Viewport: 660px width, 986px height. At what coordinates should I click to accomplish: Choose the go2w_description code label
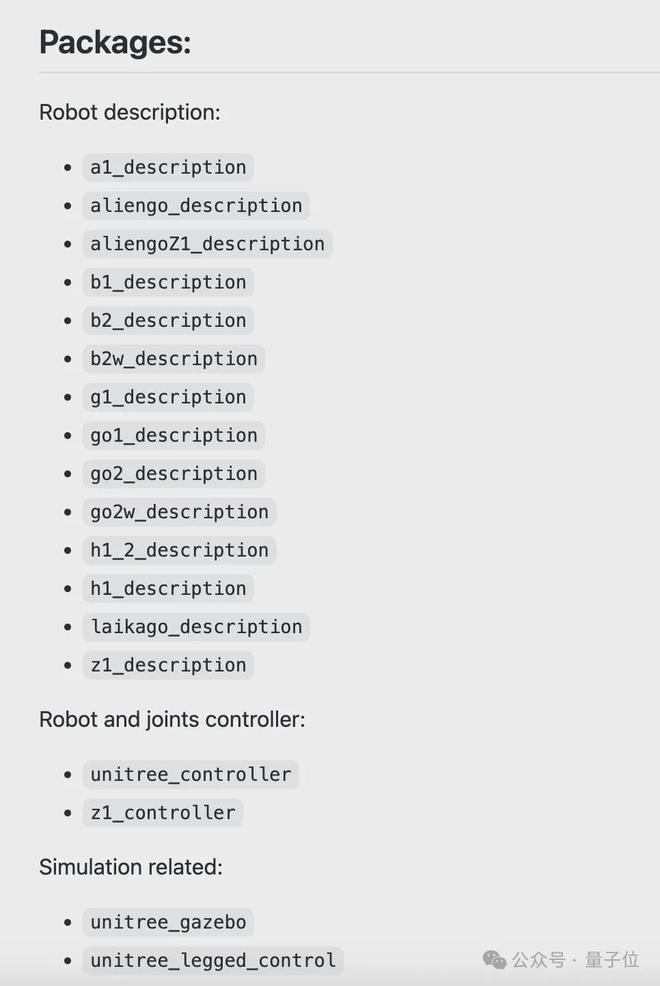point(179,512)
